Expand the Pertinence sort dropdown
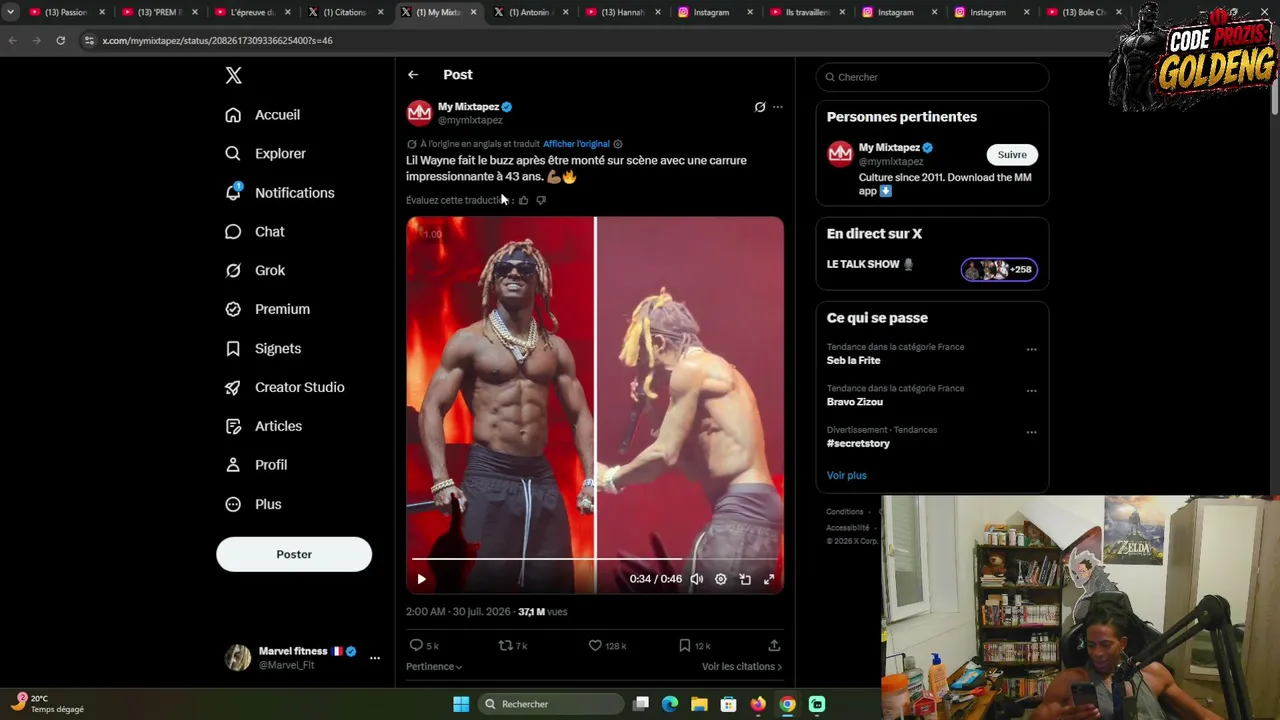 (434, 667)
